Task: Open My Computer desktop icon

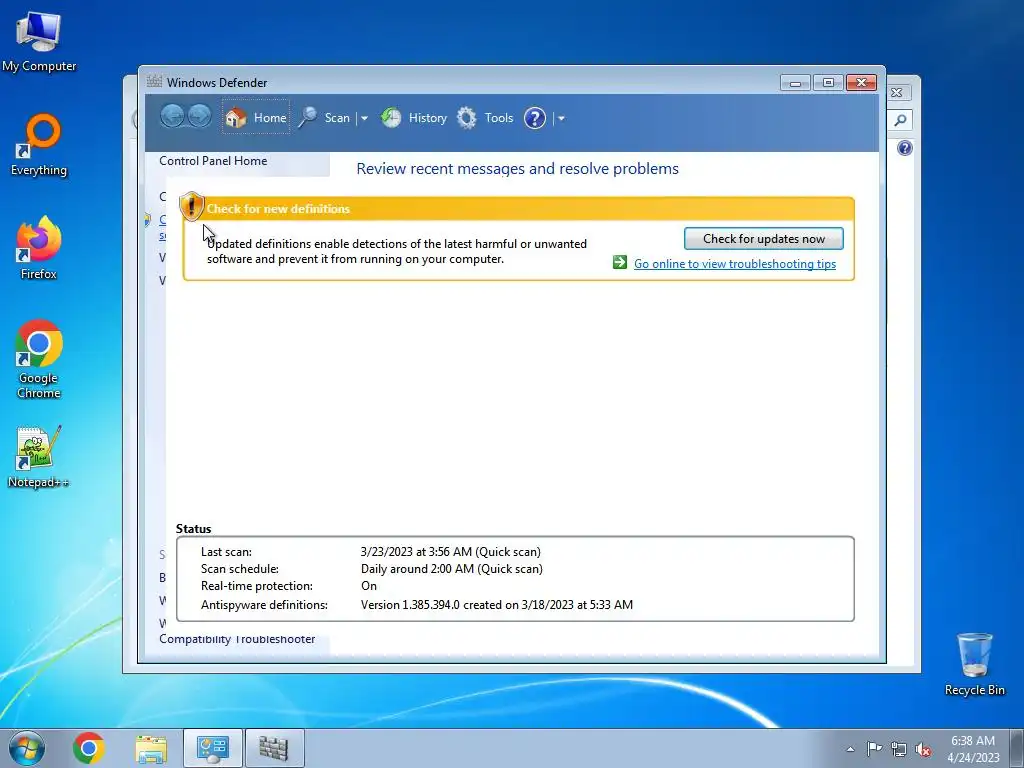Action: 39,41
